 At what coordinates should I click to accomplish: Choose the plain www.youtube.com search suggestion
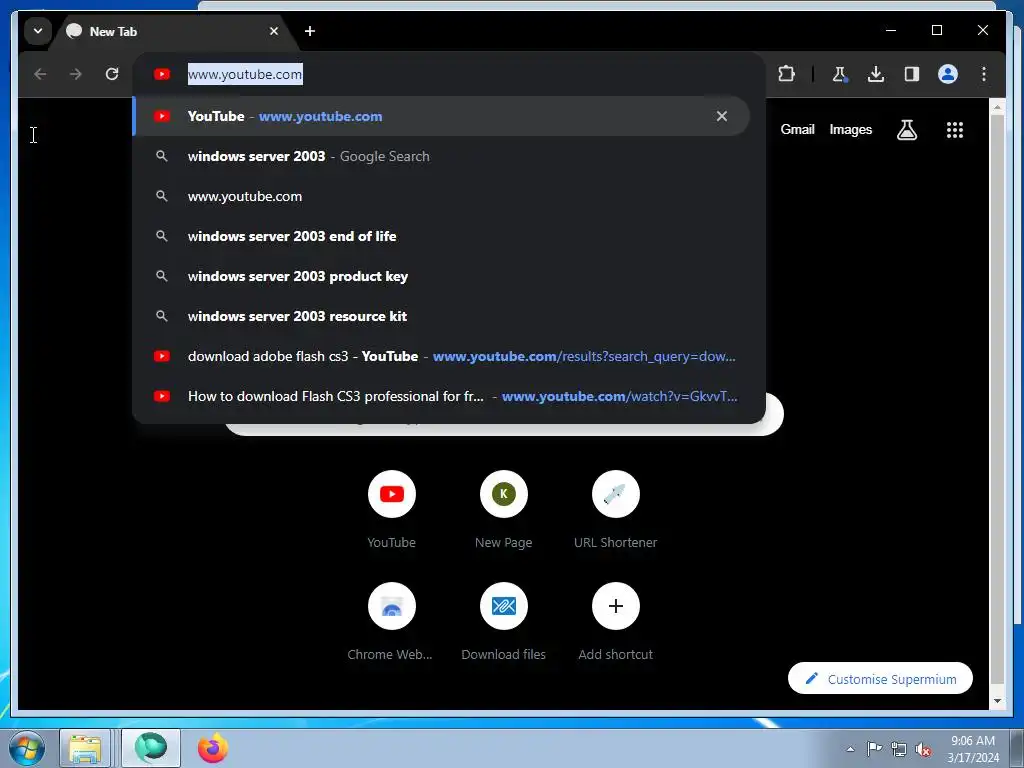tap(441, 196)
